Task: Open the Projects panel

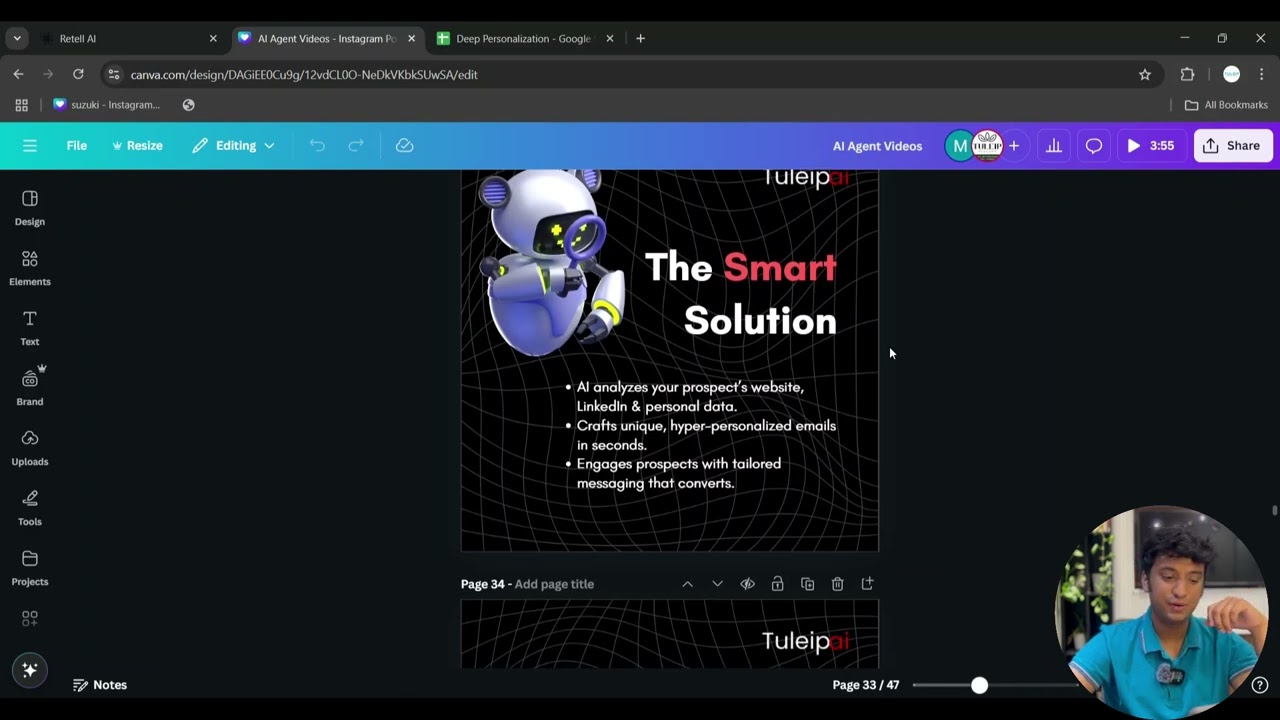Action: coord(29,568)
